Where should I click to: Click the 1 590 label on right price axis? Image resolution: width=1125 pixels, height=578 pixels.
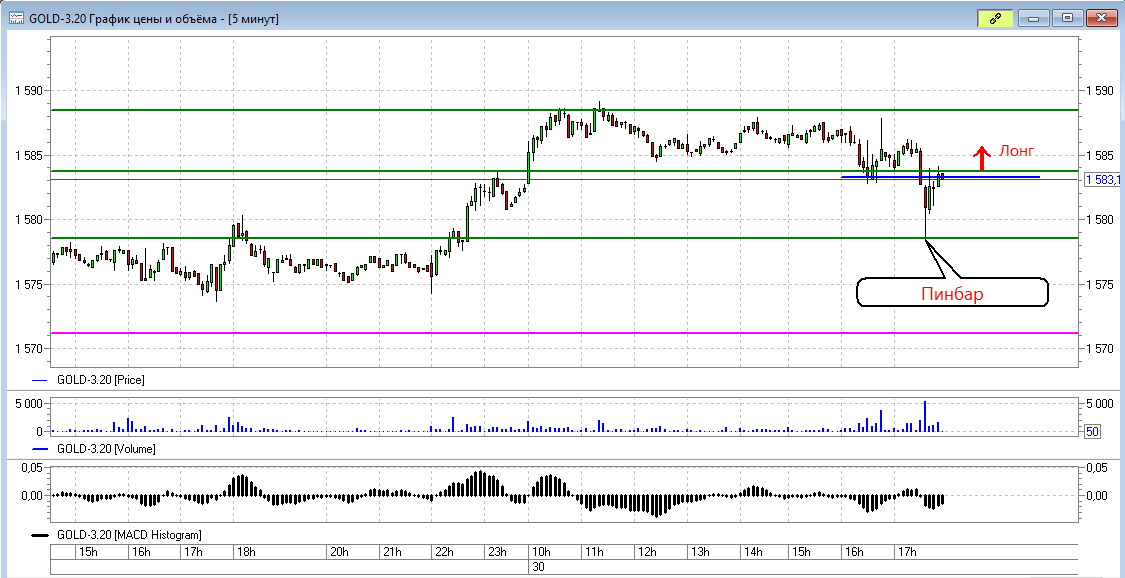tap(1099, 91)
